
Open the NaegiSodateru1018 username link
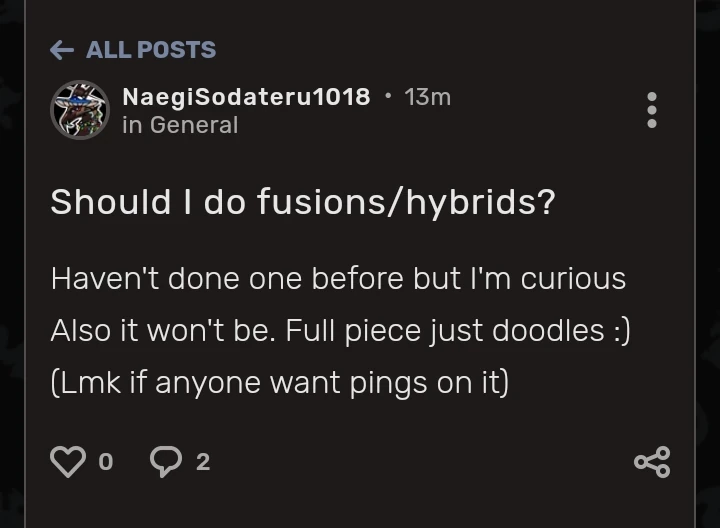[x=246, y=97]
